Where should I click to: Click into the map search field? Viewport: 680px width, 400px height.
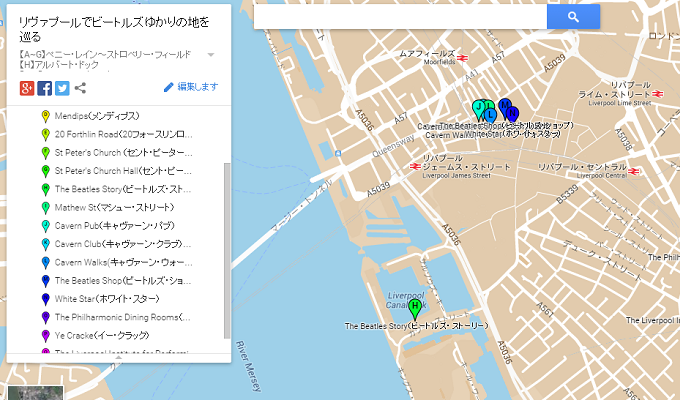(400, 17)
